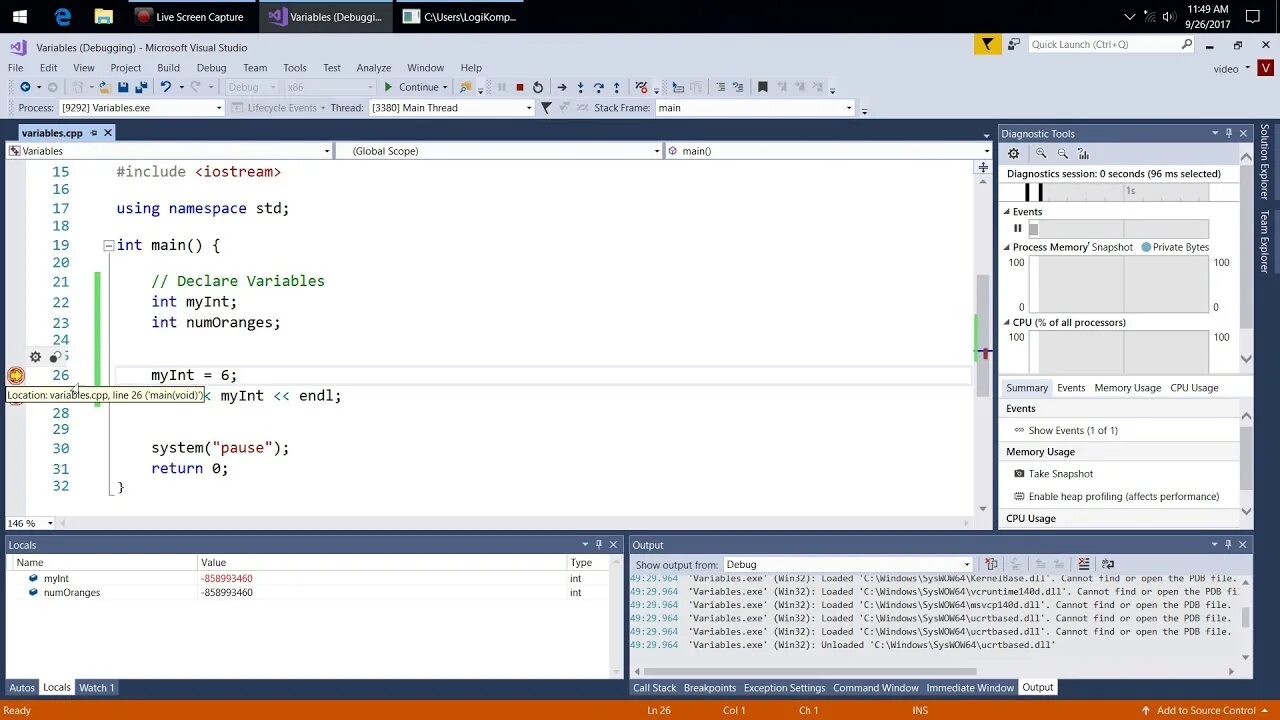The height and width of the screenshot is (720, 1280).
Task: Click the Step Into icon
Action: tap(580, 87)
